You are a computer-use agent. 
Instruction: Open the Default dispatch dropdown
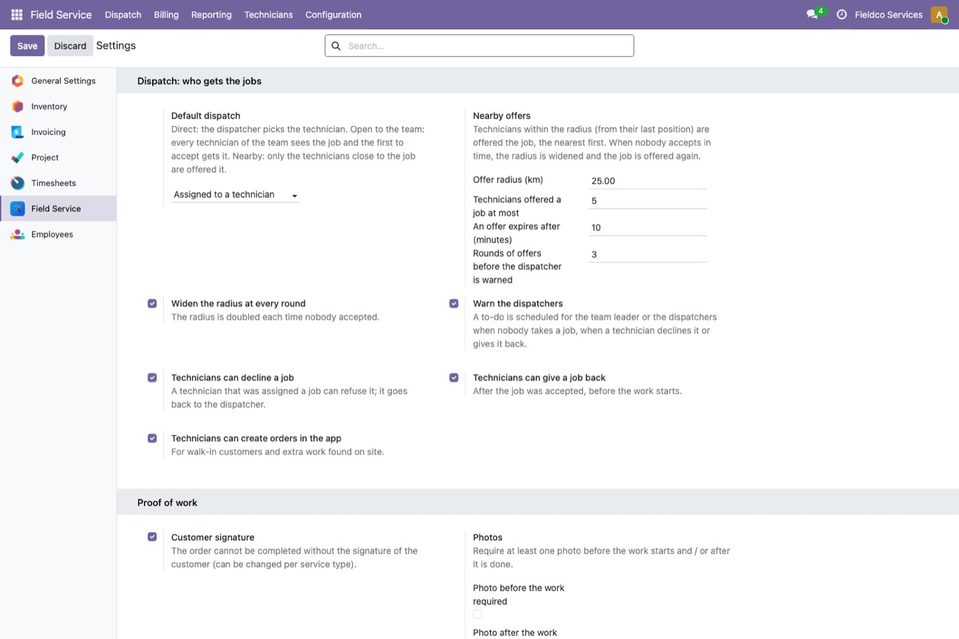235,194
